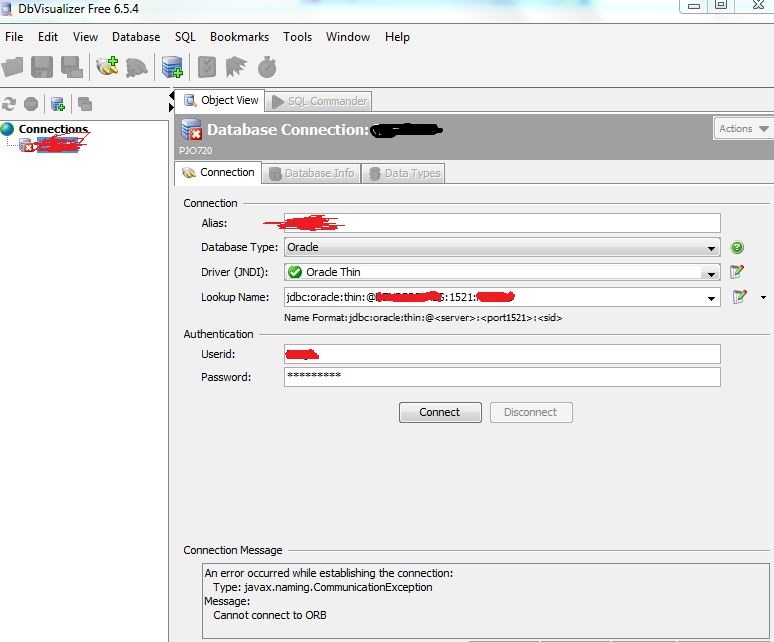774x642 pixels.
Task: Click the Name Format hint text
Action: click(423, 318)
